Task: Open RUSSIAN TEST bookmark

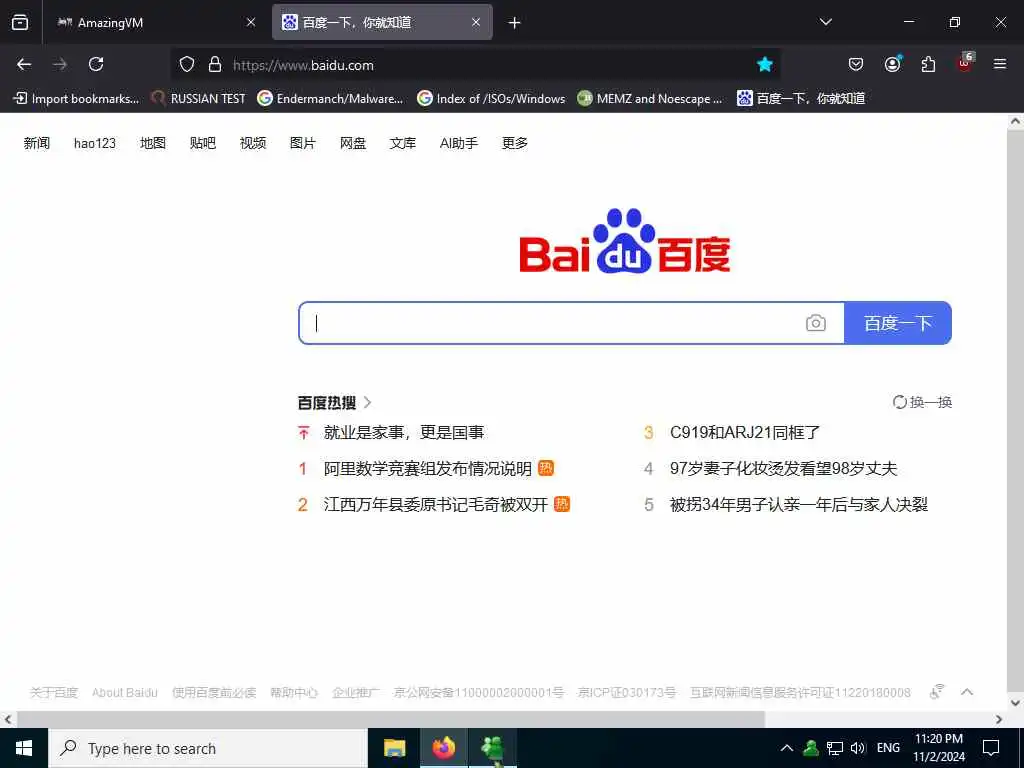Action: click(198, 99)
